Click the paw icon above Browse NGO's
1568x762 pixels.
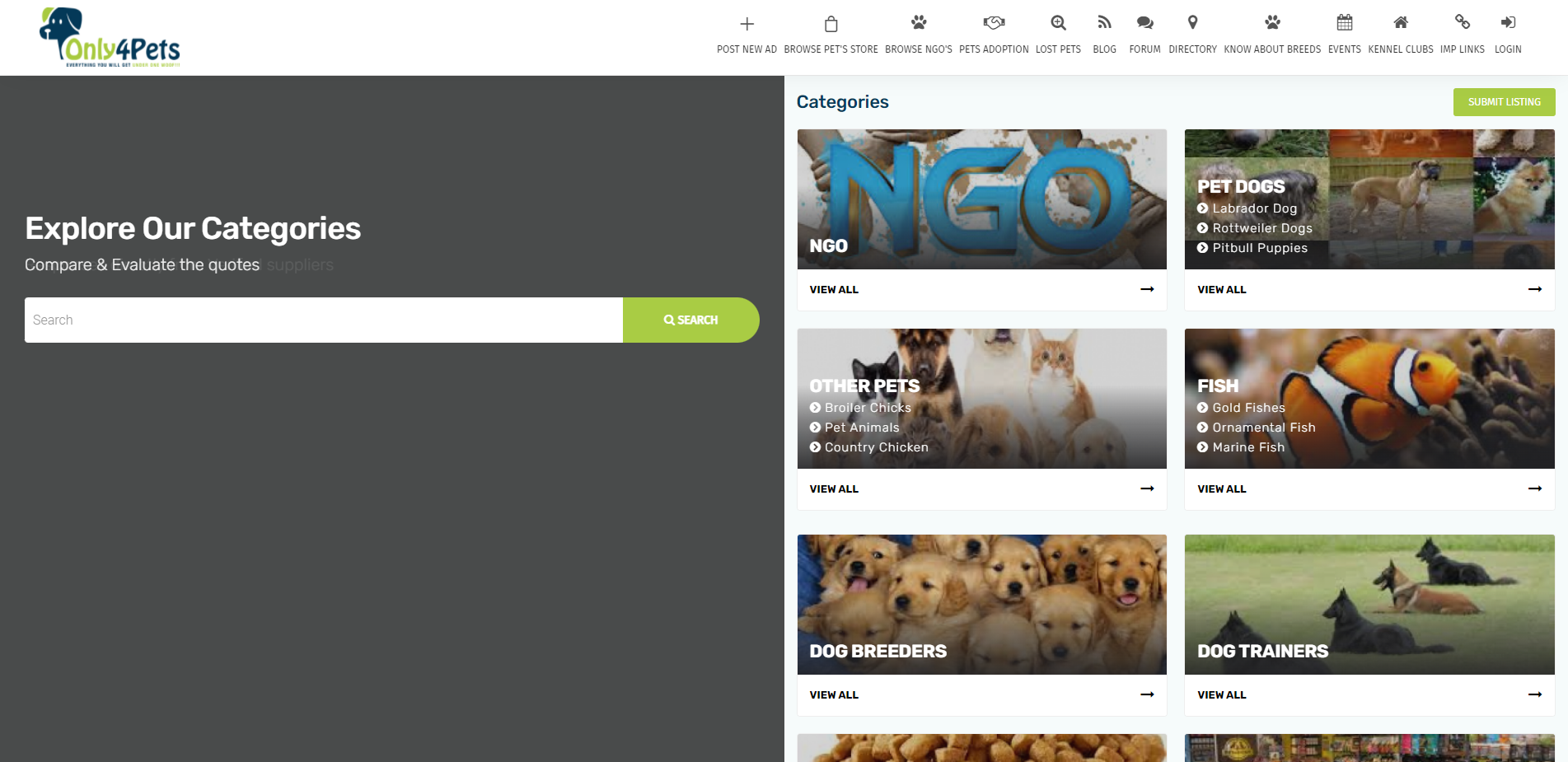tap(919, 22)
